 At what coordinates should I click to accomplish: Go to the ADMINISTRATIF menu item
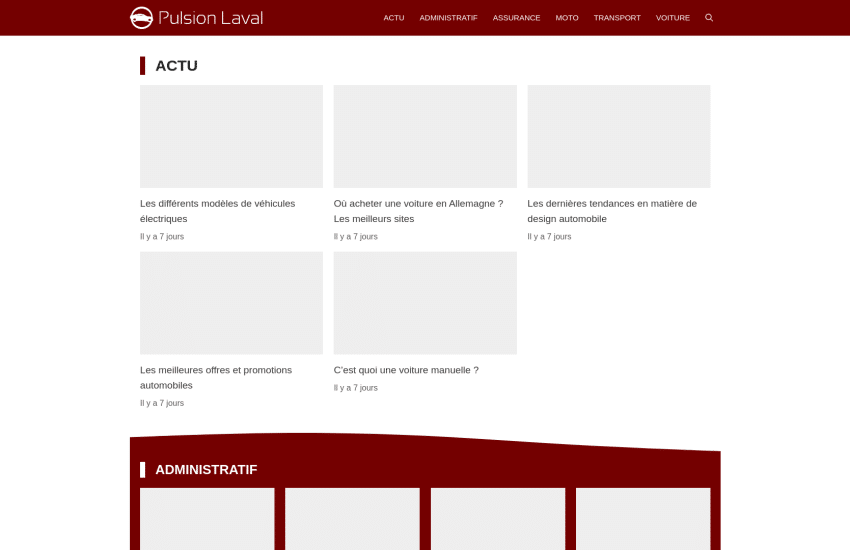coord(448,18)
